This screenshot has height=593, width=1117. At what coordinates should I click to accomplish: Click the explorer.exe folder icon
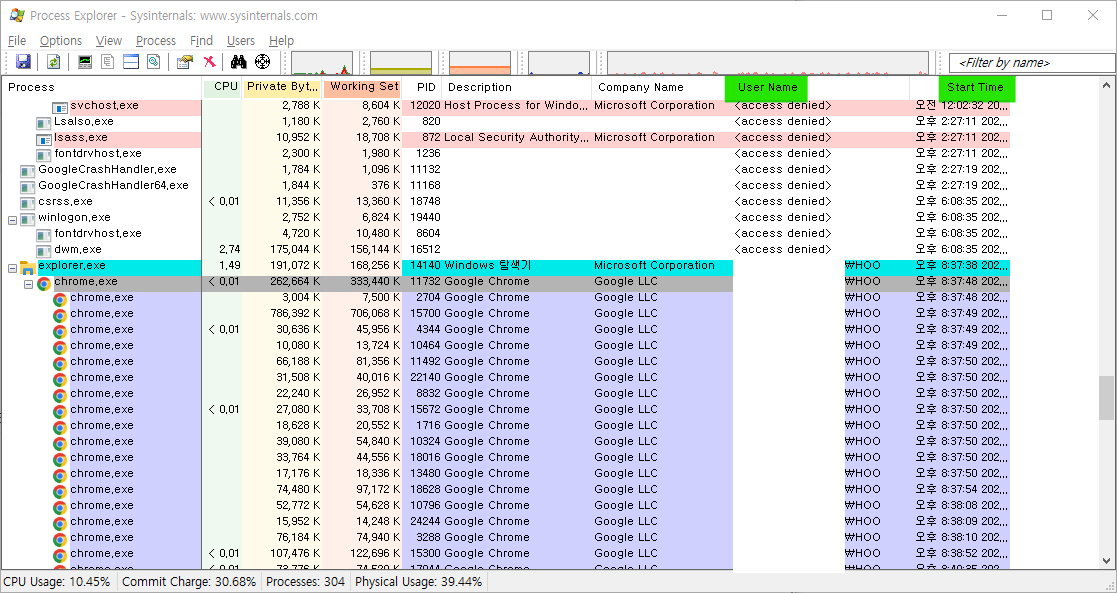tap(28, 268)
